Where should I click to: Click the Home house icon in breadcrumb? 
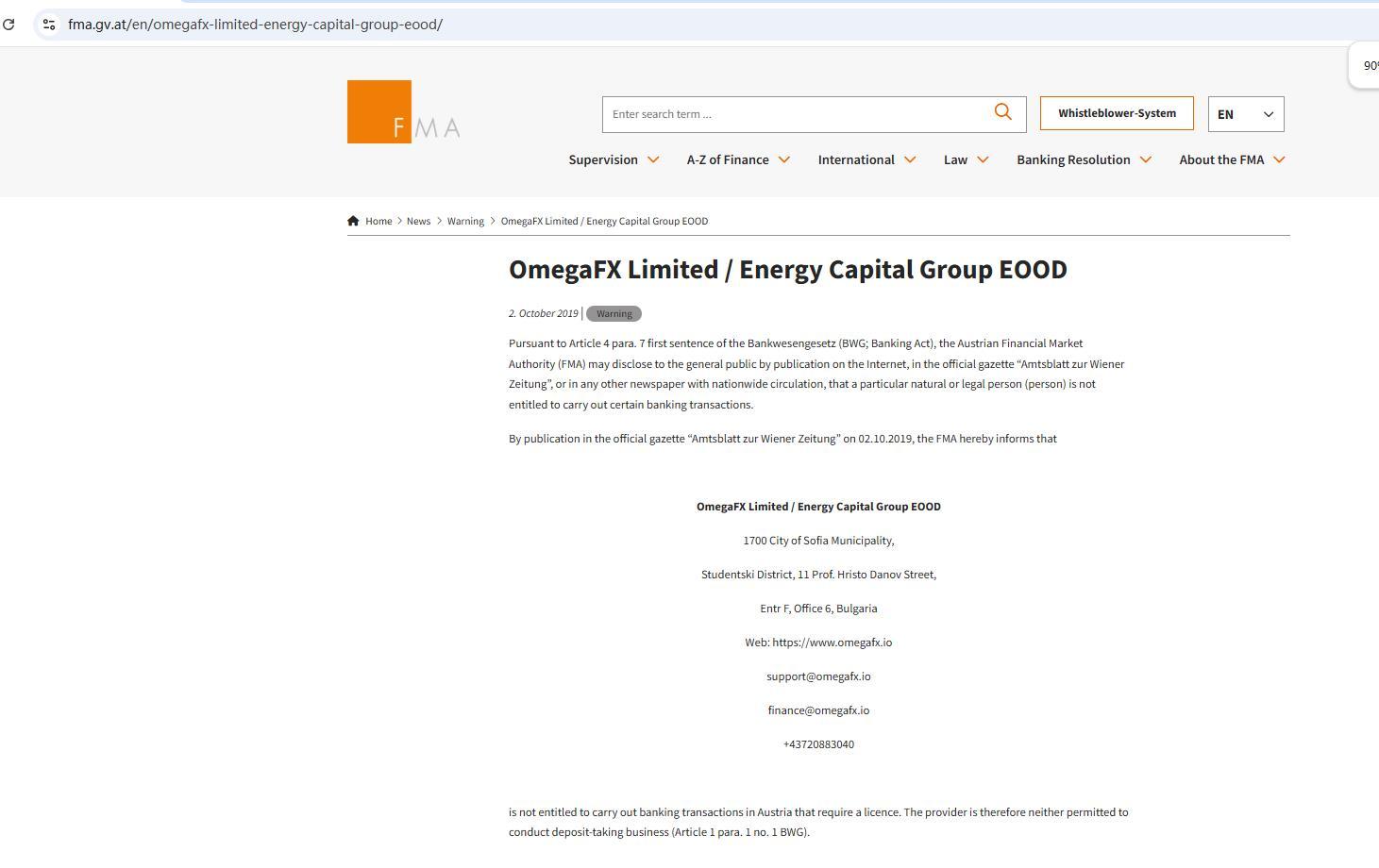(x=353, y=221)
